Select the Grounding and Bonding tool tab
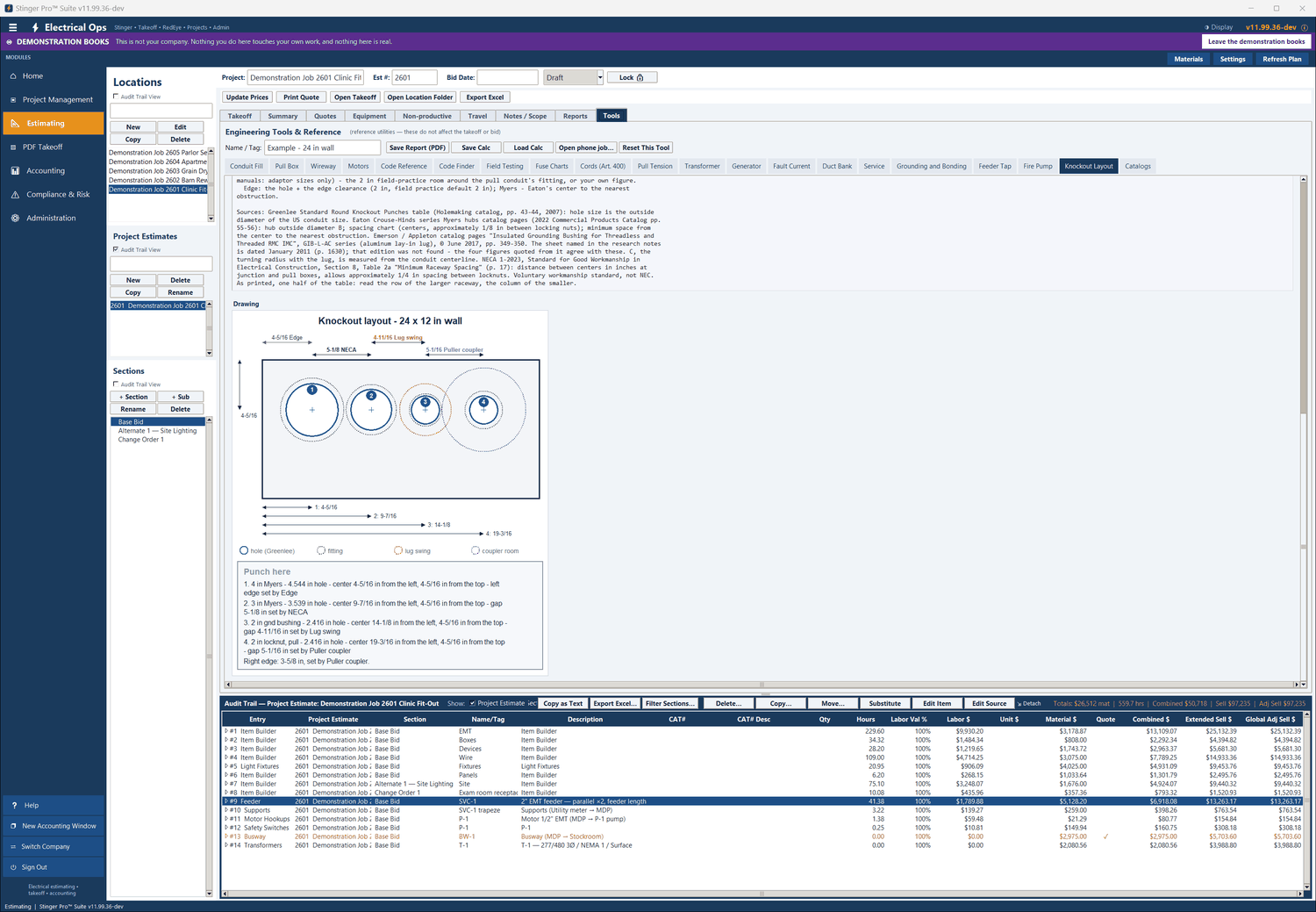 click(x=931, y=166)
